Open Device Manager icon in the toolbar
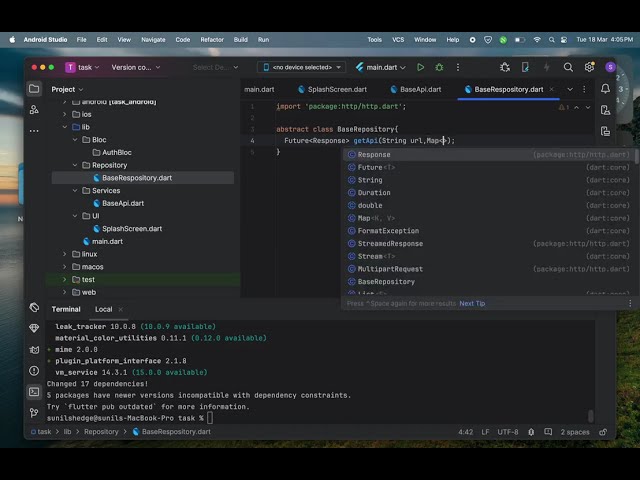The image size is (640, 480). click(525, 67)
